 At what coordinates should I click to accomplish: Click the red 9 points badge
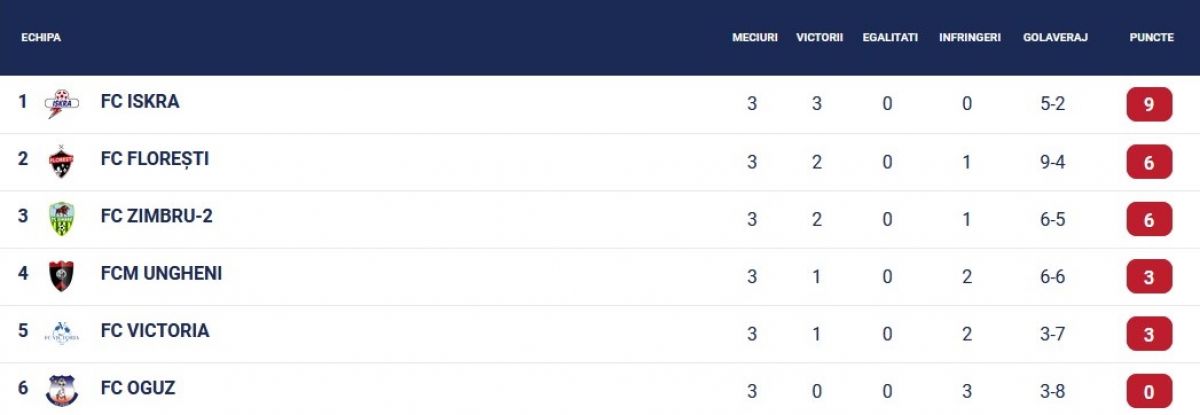[x=1149, y=104]
